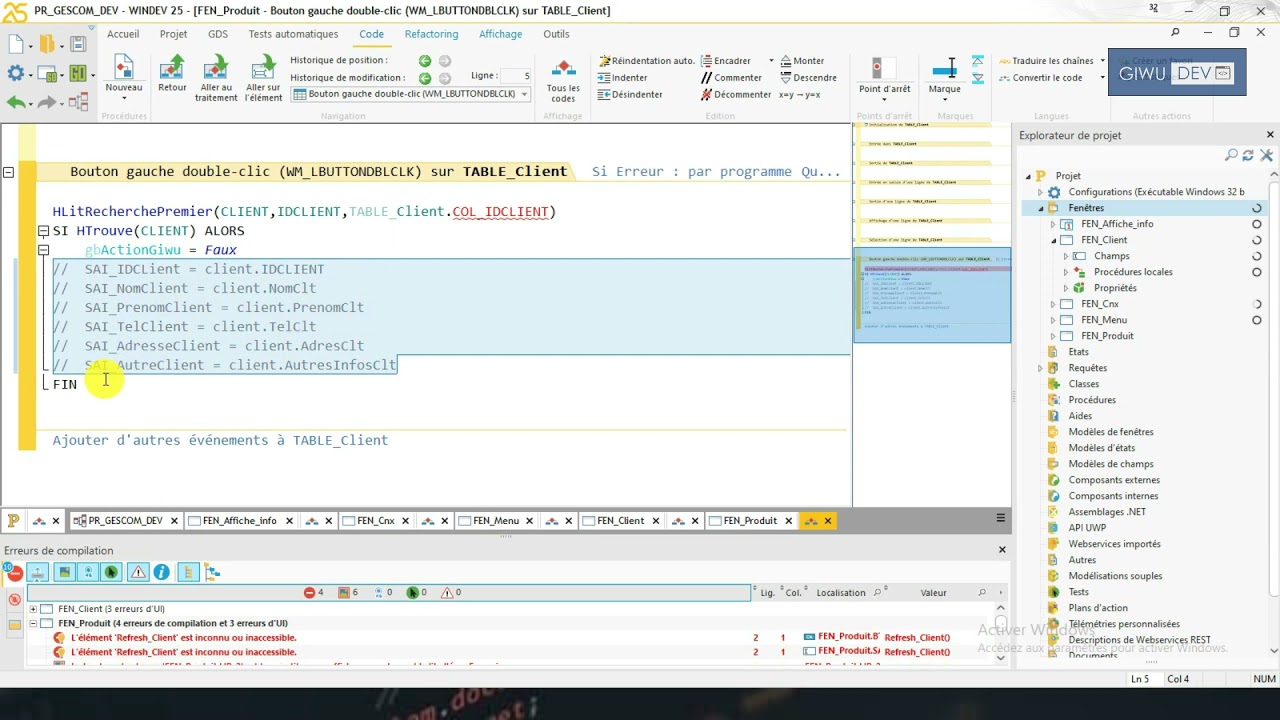Click Commenter in Edition group
1280x720 pixels.
(731, 78)
